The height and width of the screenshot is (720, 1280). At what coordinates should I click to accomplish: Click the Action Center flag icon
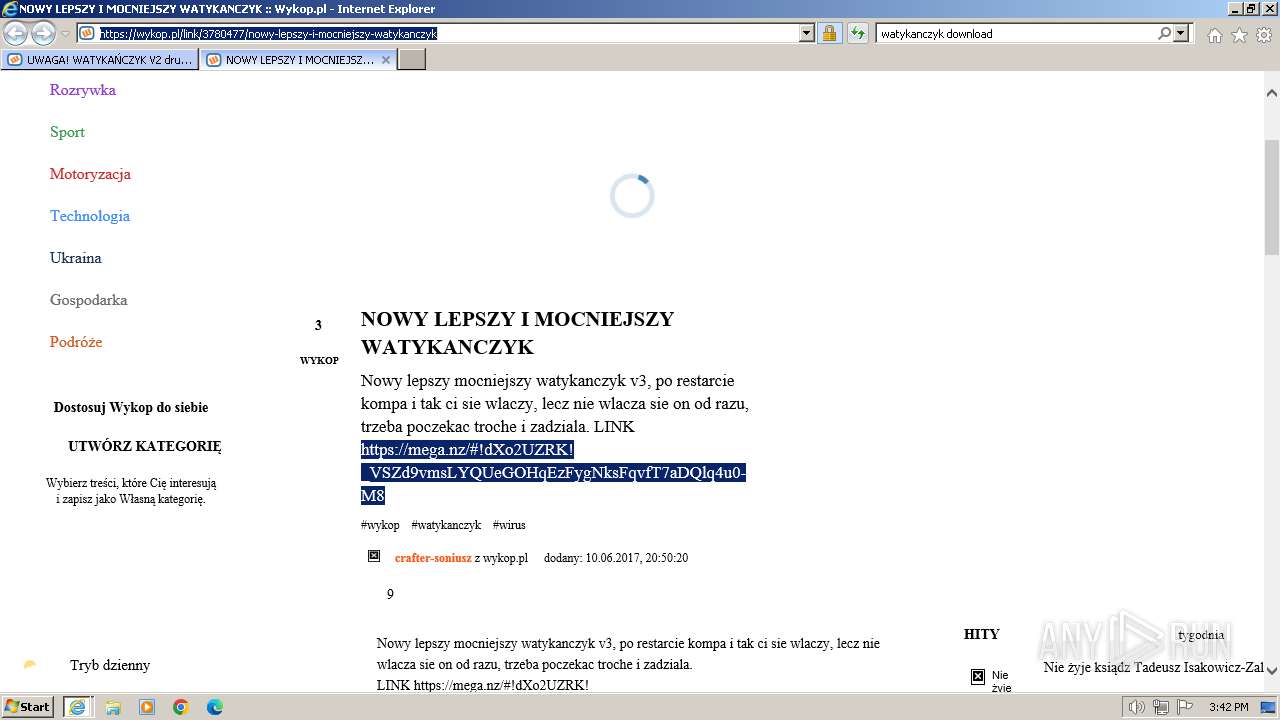pos(1184,707)
